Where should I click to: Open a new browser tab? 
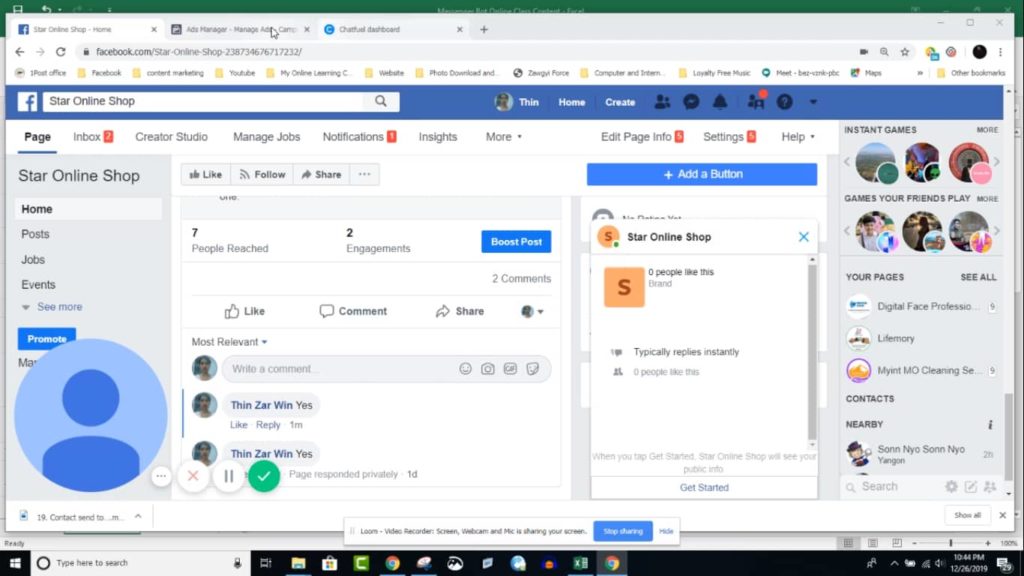click(484, 29)
